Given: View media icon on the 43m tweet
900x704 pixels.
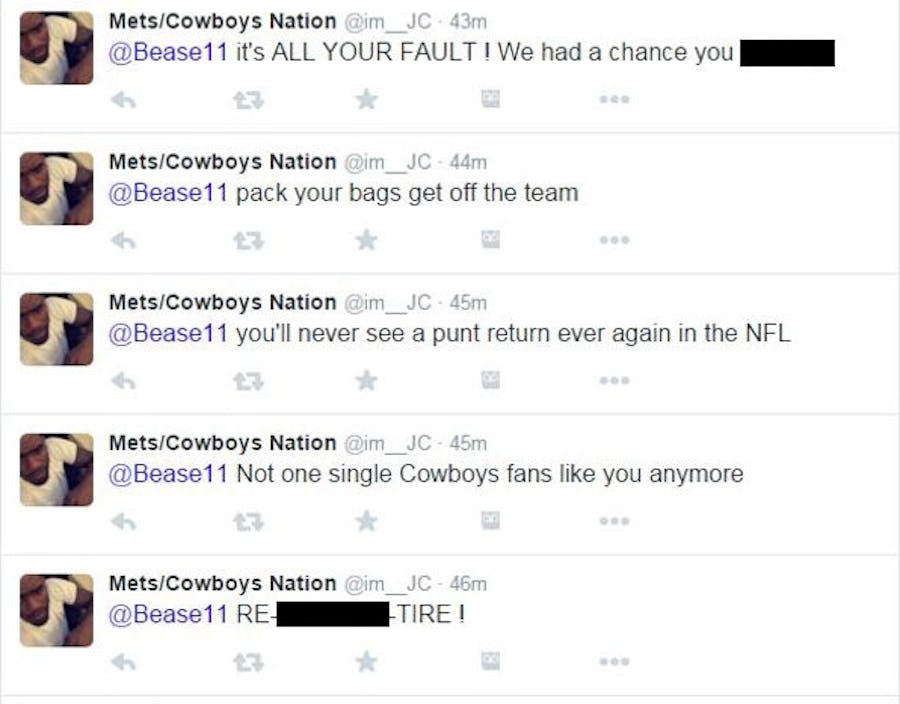Looking at the screenshot, I should (491, 99).
